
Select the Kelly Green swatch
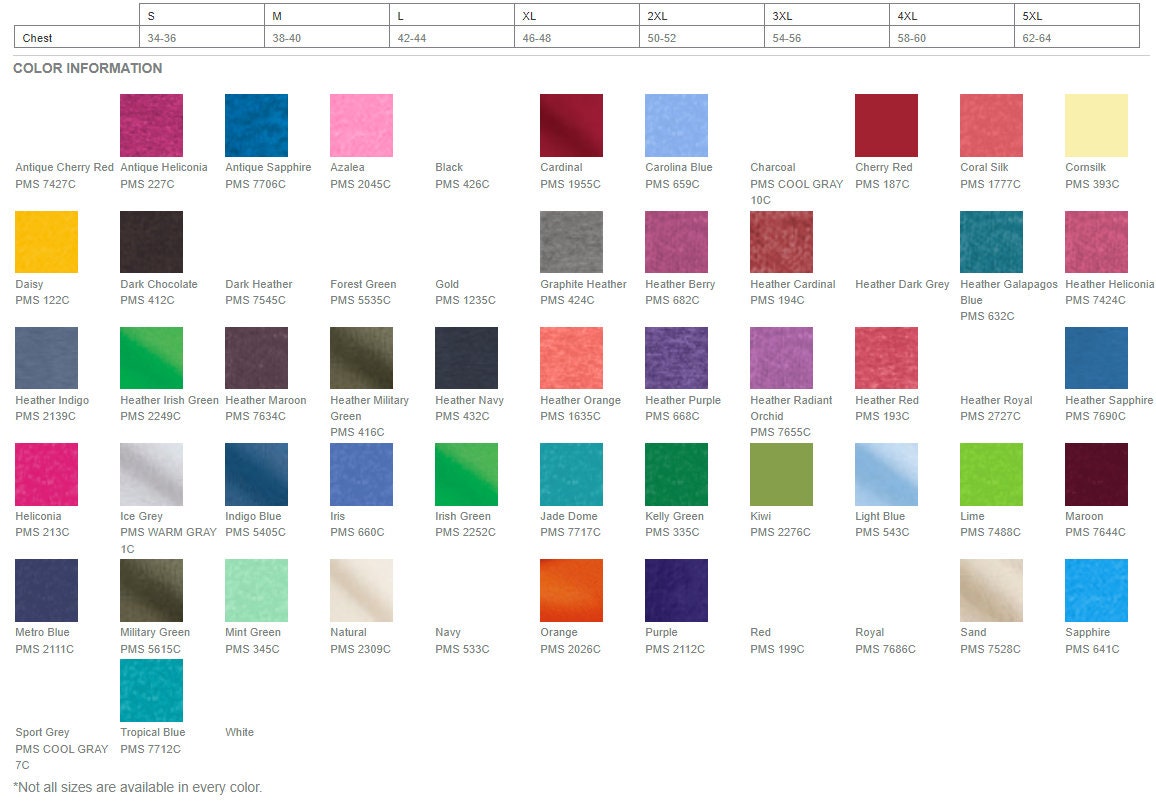pyautogui.click(x=676, y=475)
